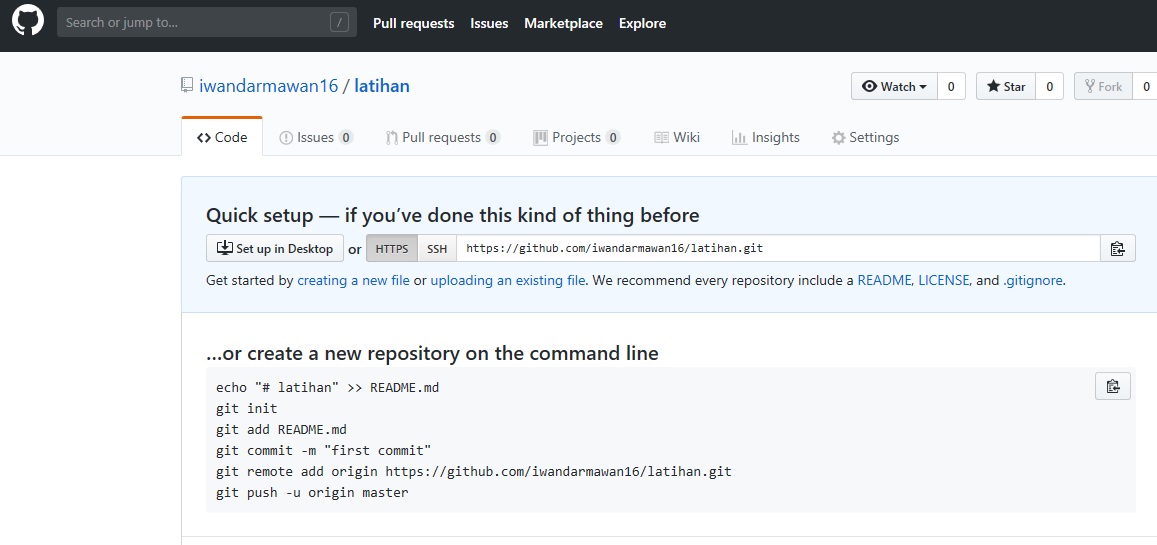Click Set up in Desktop button
The width and height of the screenshot is (1157, 545).
pyautogui.click(x=275, y=249)
